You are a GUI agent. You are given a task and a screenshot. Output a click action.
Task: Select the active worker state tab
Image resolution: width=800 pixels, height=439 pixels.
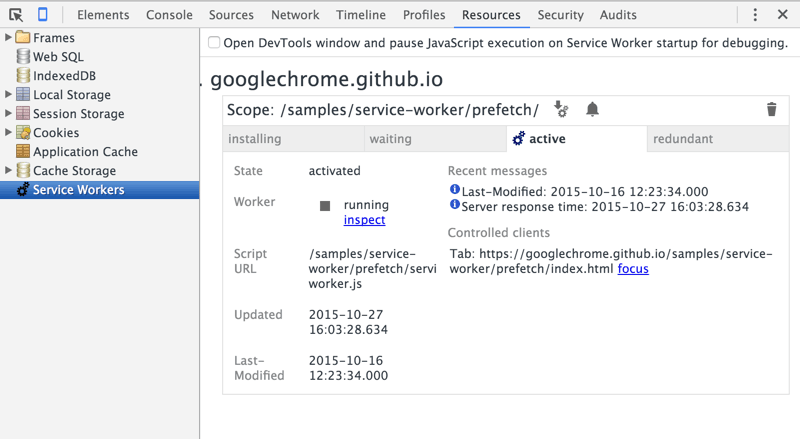[577, 139]
